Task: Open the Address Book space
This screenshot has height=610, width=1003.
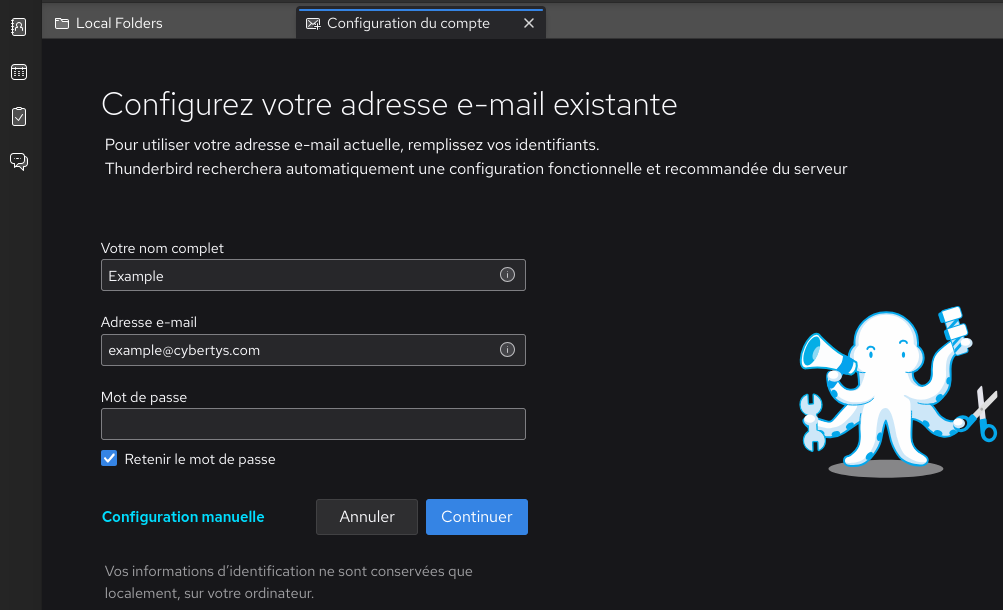Action: pyautogui.click(x=18, y=27)
